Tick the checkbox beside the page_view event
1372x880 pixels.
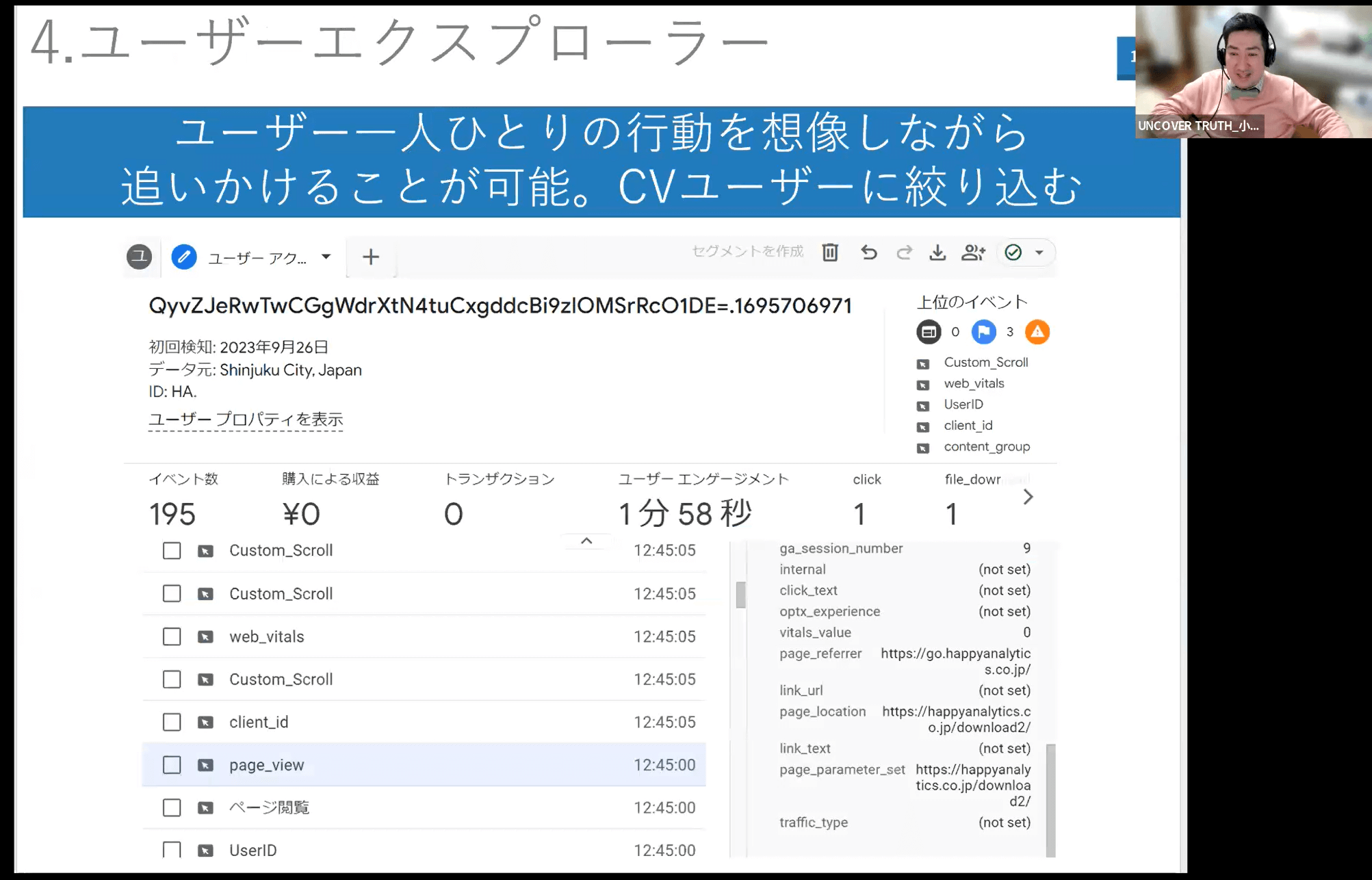pos(171,765)
